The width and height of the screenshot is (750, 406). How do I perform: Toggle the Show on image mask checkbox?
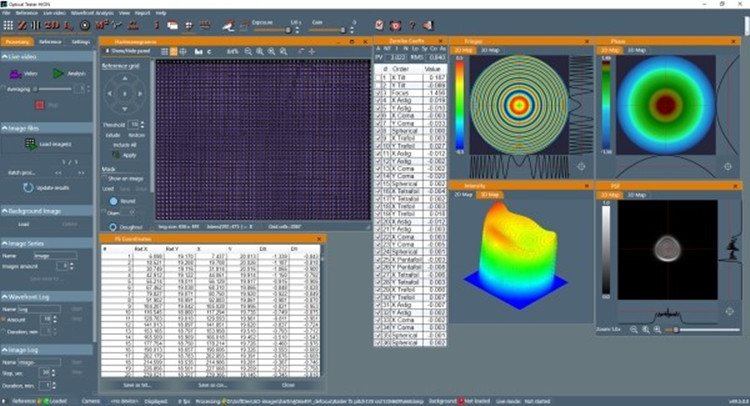coord(104,178)
